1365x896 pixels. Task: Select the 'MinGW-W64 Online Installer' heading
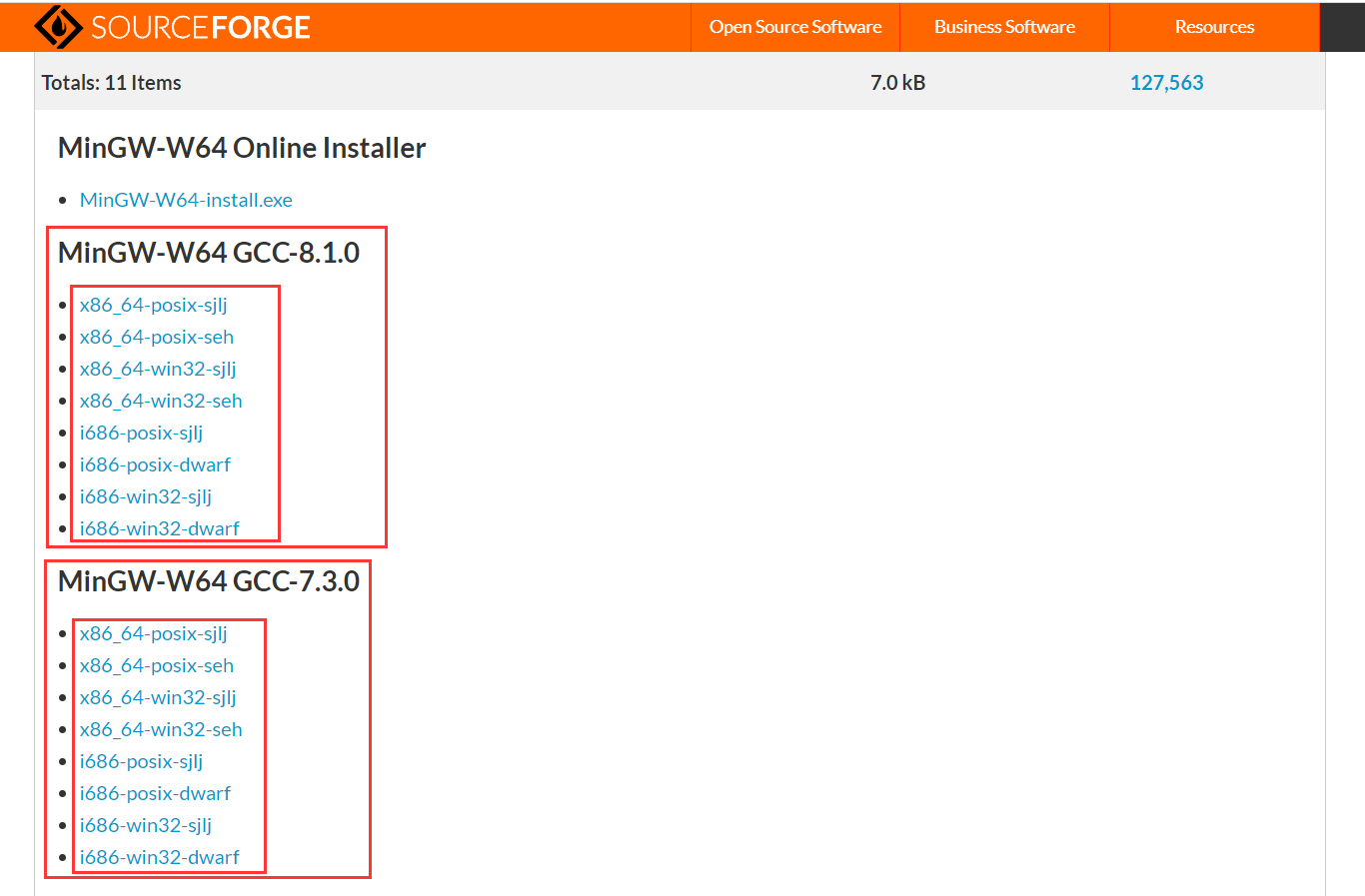click(242, 148)
